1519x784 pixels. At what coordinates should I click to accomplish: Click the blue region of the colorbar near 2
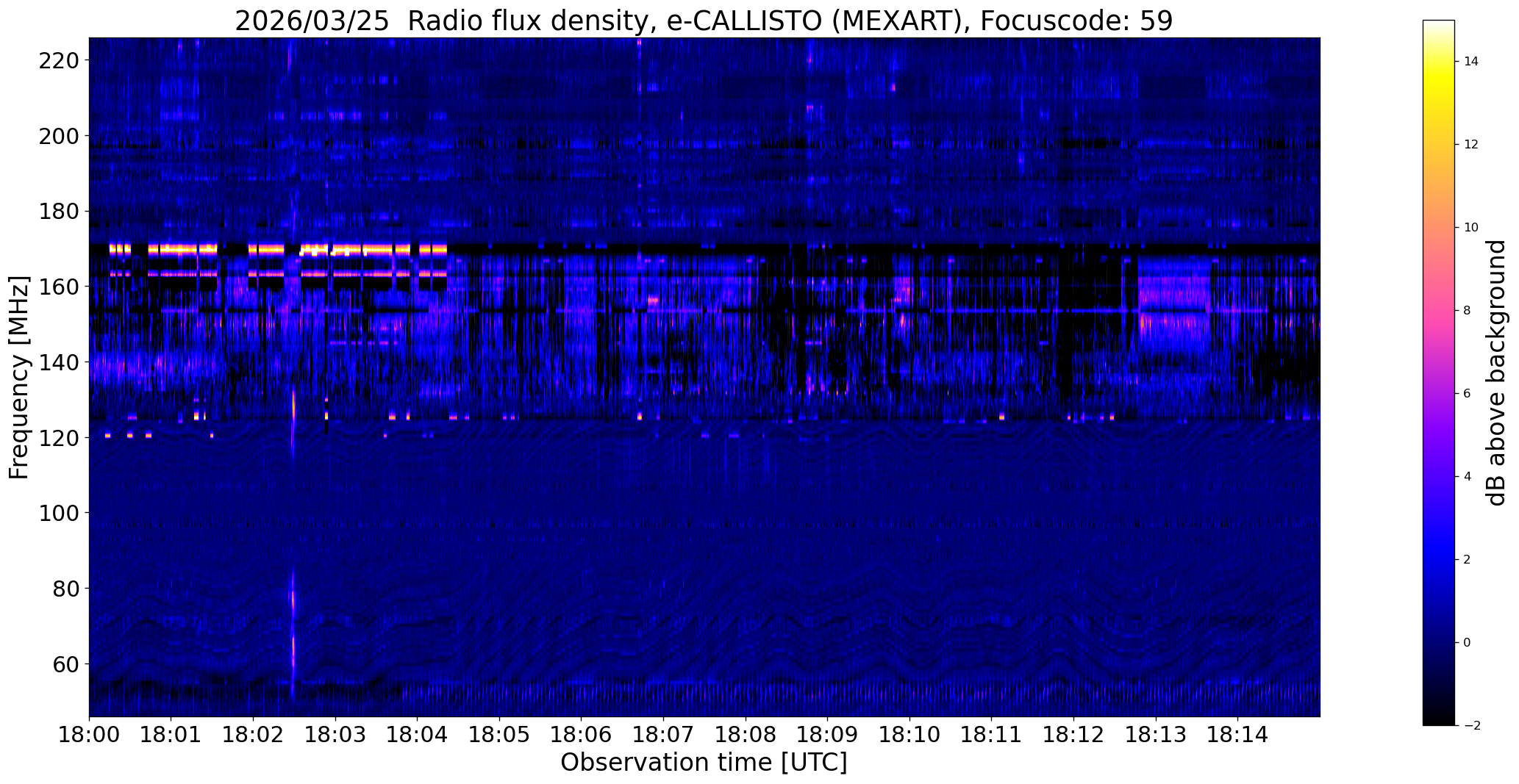pyautogui.click(x=1439, y=560)
